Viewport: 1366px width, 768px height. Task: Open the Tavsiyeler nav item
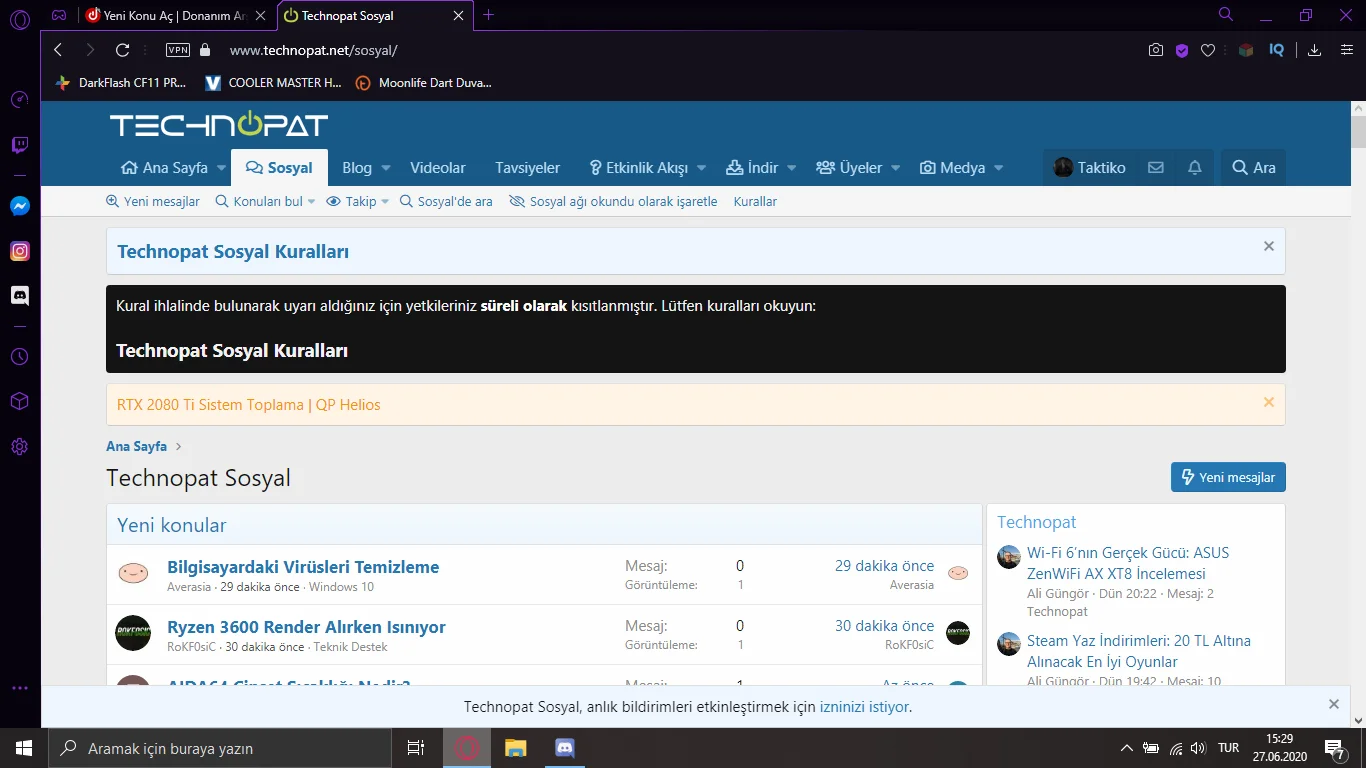coord(528,168)
